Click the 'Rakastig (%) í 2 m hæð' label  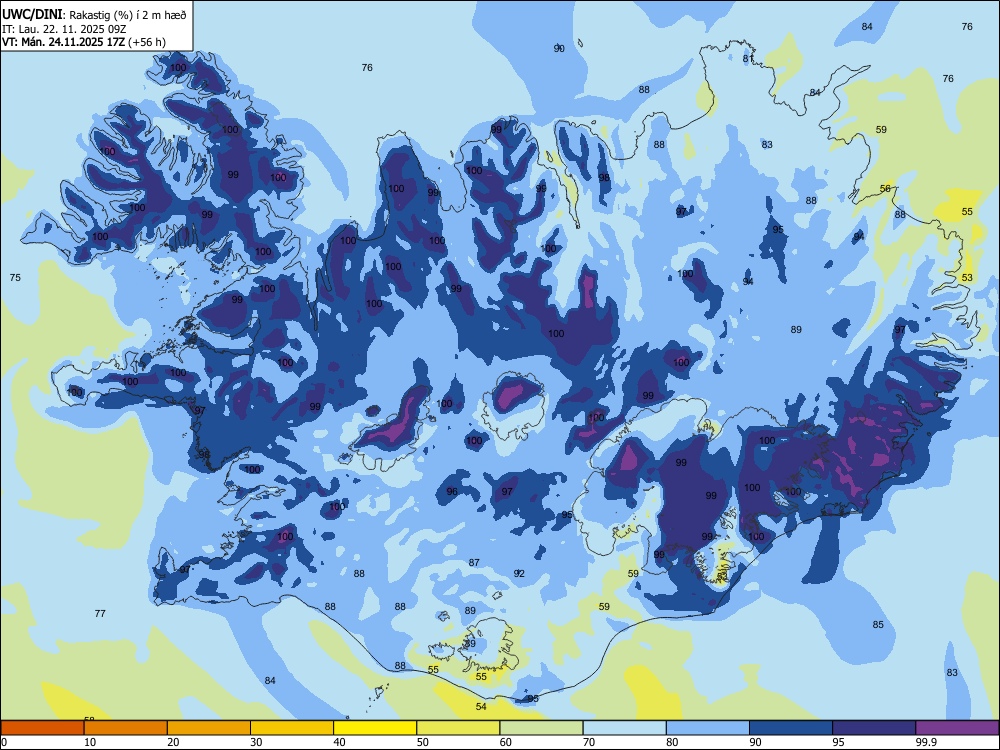(128, 15)
